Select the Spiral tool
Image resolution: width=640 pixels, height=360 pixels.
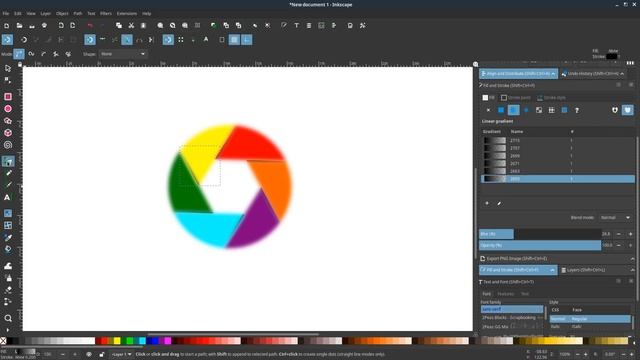tap(8, 145)
